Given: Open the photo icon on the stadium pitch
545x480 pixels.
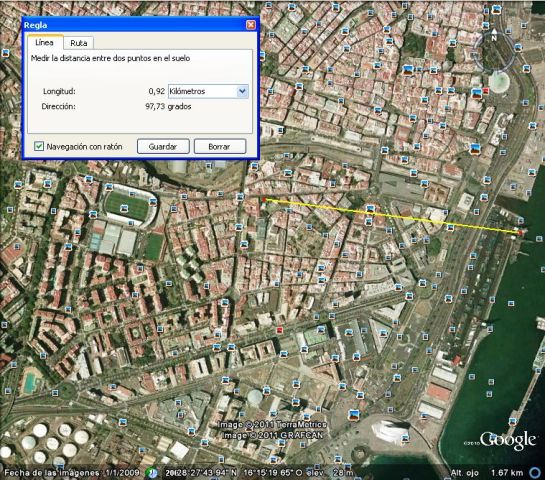Looking at the screenshot, I should click(x=123, y=209).
